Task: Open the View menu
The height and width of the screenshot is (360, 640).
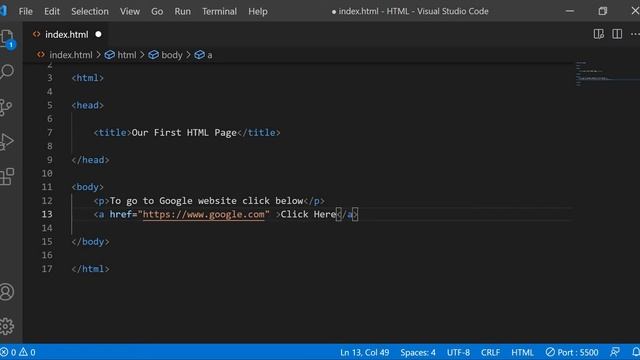Action: coord(130,11)
